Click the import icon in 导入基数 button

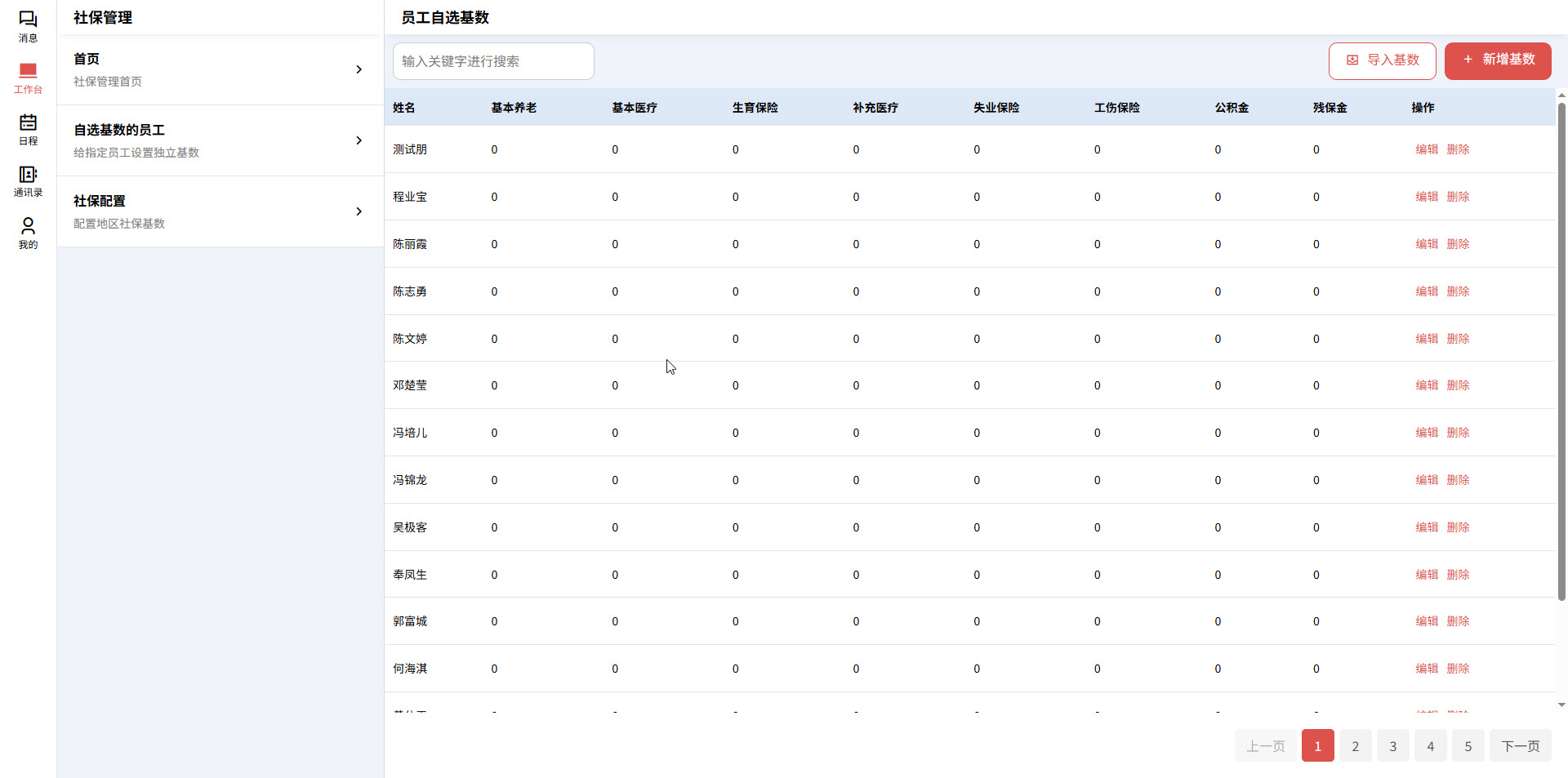point(1352,60)
